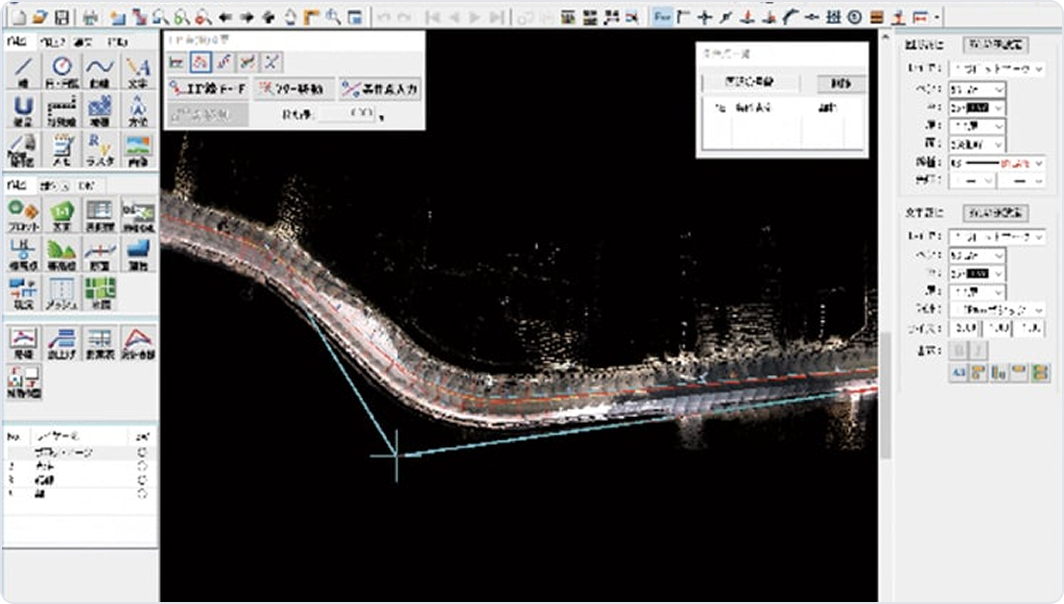Image resolution: width=1064 pixels, height=604 pixels.
Task: Open the pen dropdown in text settings
Action: [x=977, y=255]
